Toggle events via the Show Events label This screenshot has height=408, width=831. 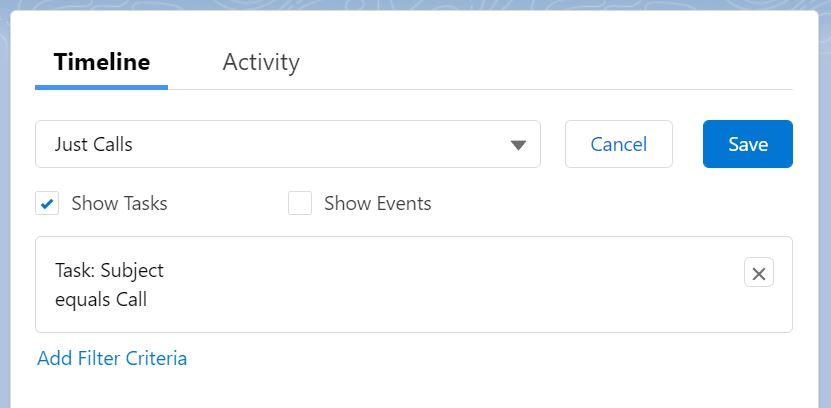click(378, 203)
